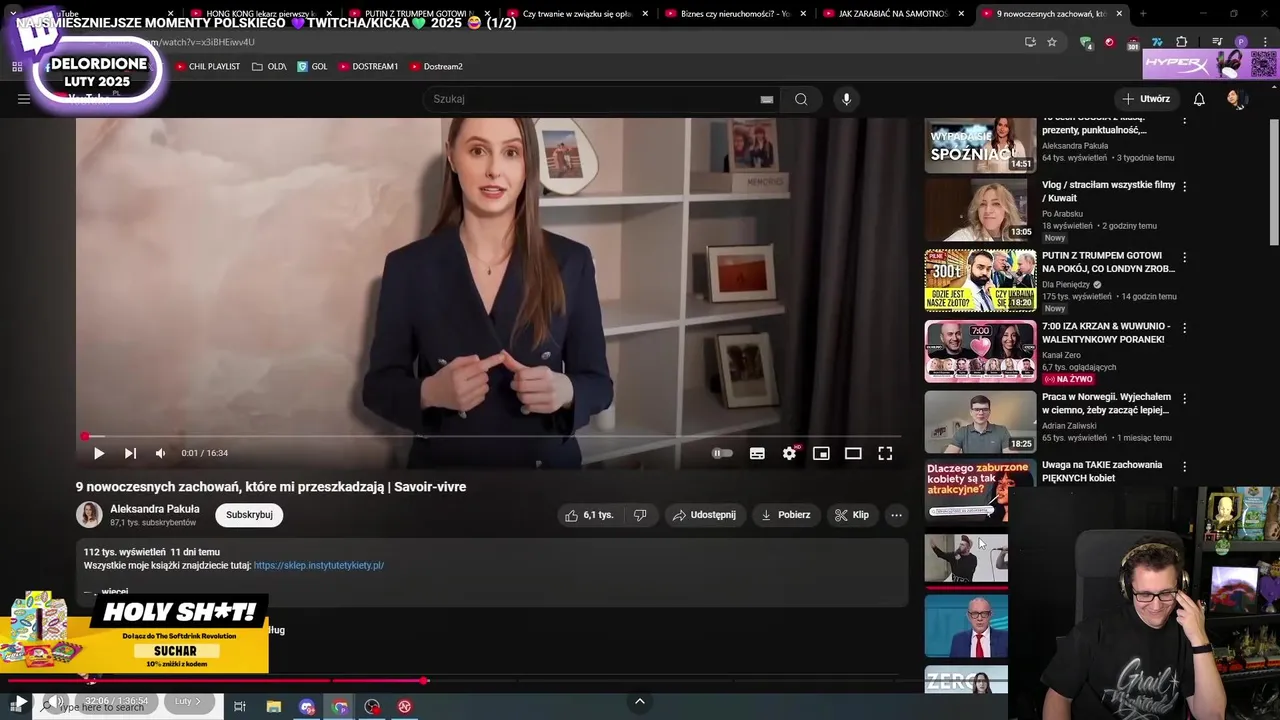Subscribe with the Subskrybuj button
Image resolution: width=1280 pixels, height=720 pixels.
pyautogui.click(x=249, y=515)
